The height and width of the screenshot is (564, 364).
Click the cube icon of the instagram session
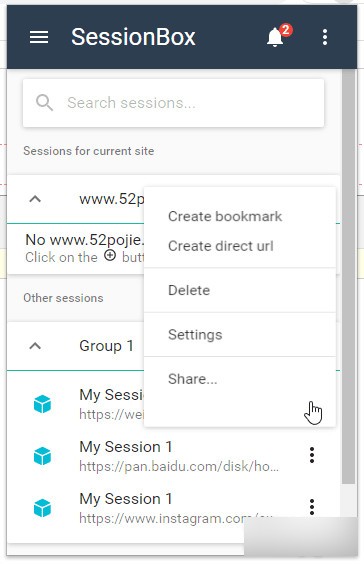pyautogui.click(x=42, y=508)
